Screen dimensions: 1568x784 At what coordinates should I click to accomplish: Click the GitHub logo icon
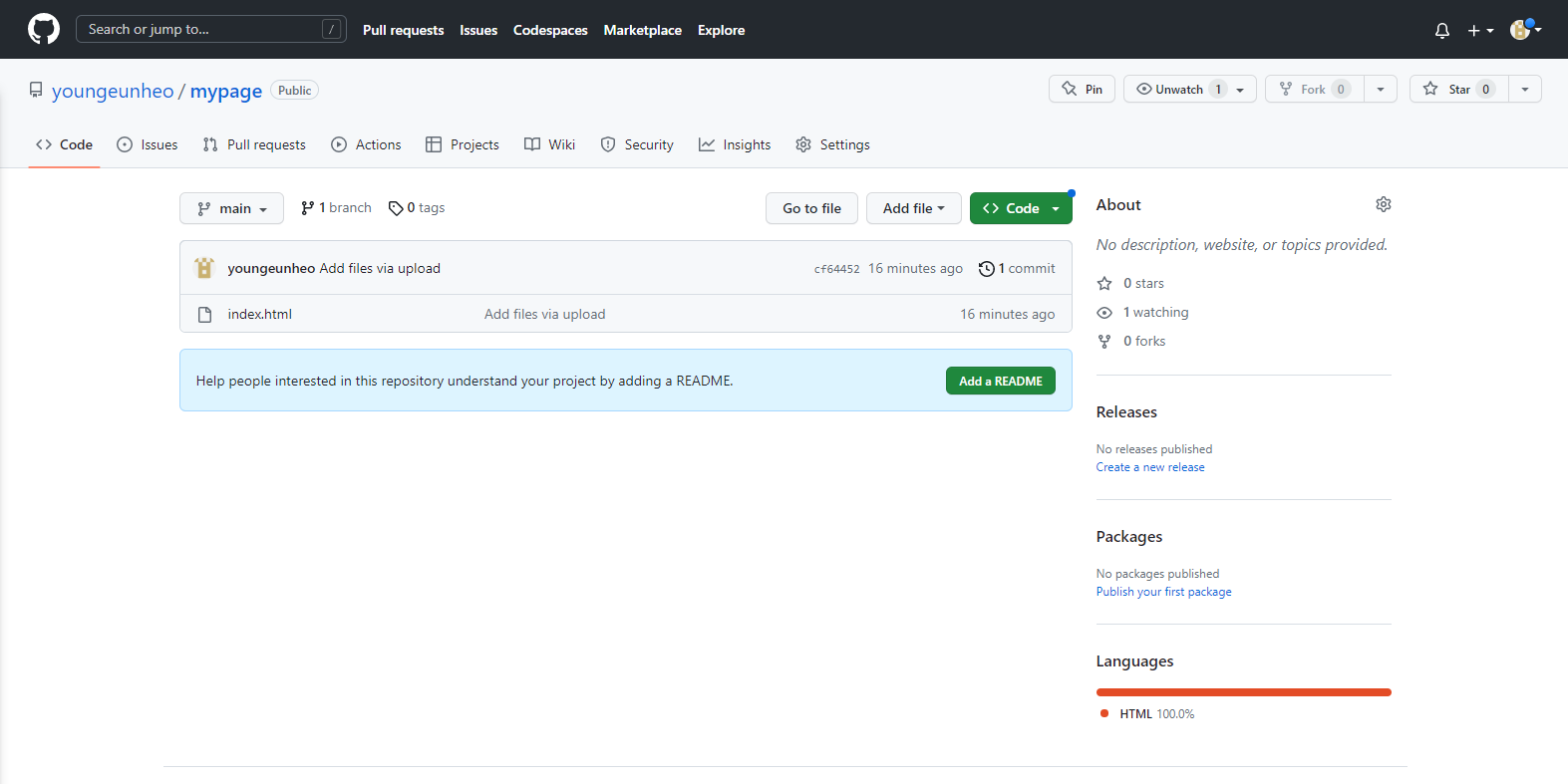click(x=44, y=29)
